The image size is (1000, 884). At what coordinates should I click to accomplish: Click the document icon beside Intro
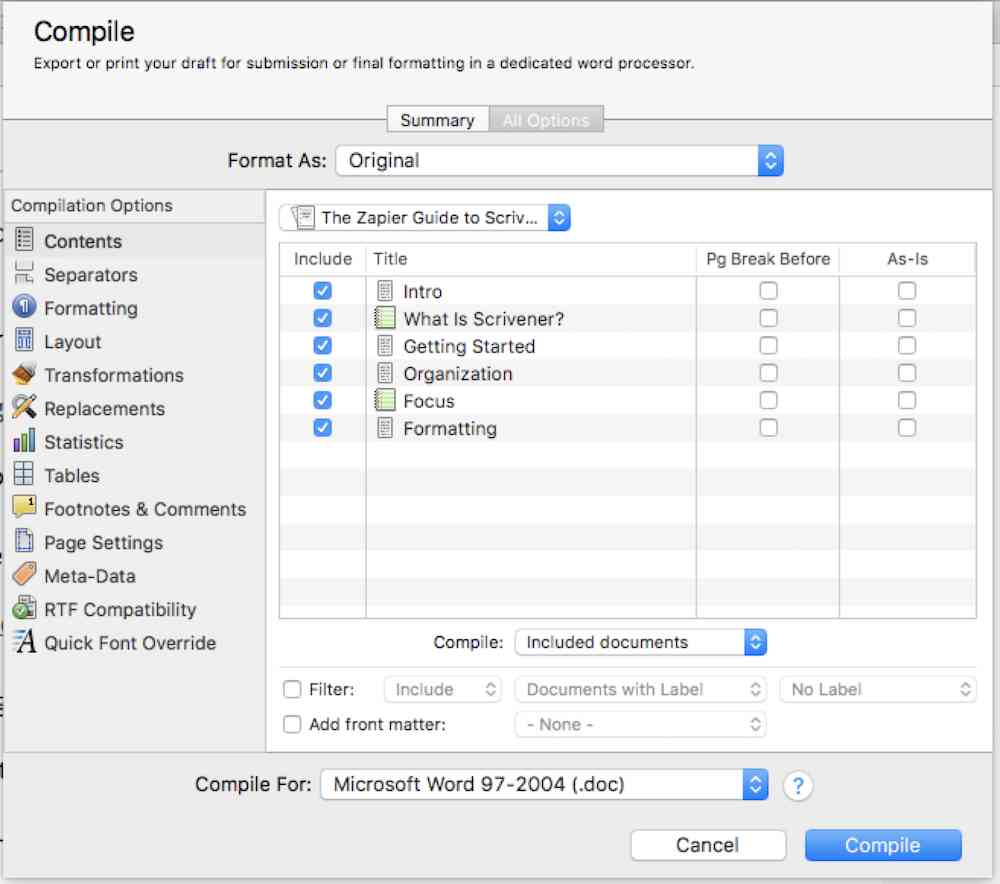tap(385, 291)
